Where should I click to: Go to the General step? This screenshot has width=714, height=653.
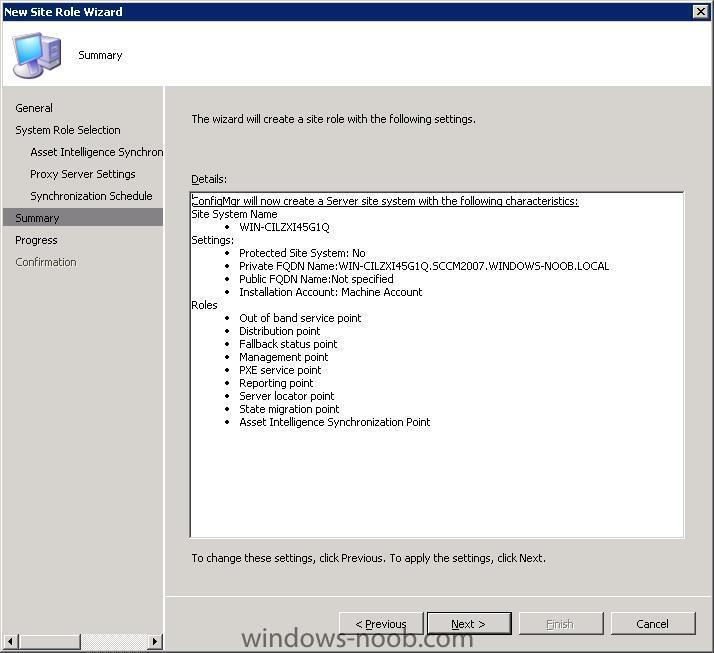tap(34, 108)
